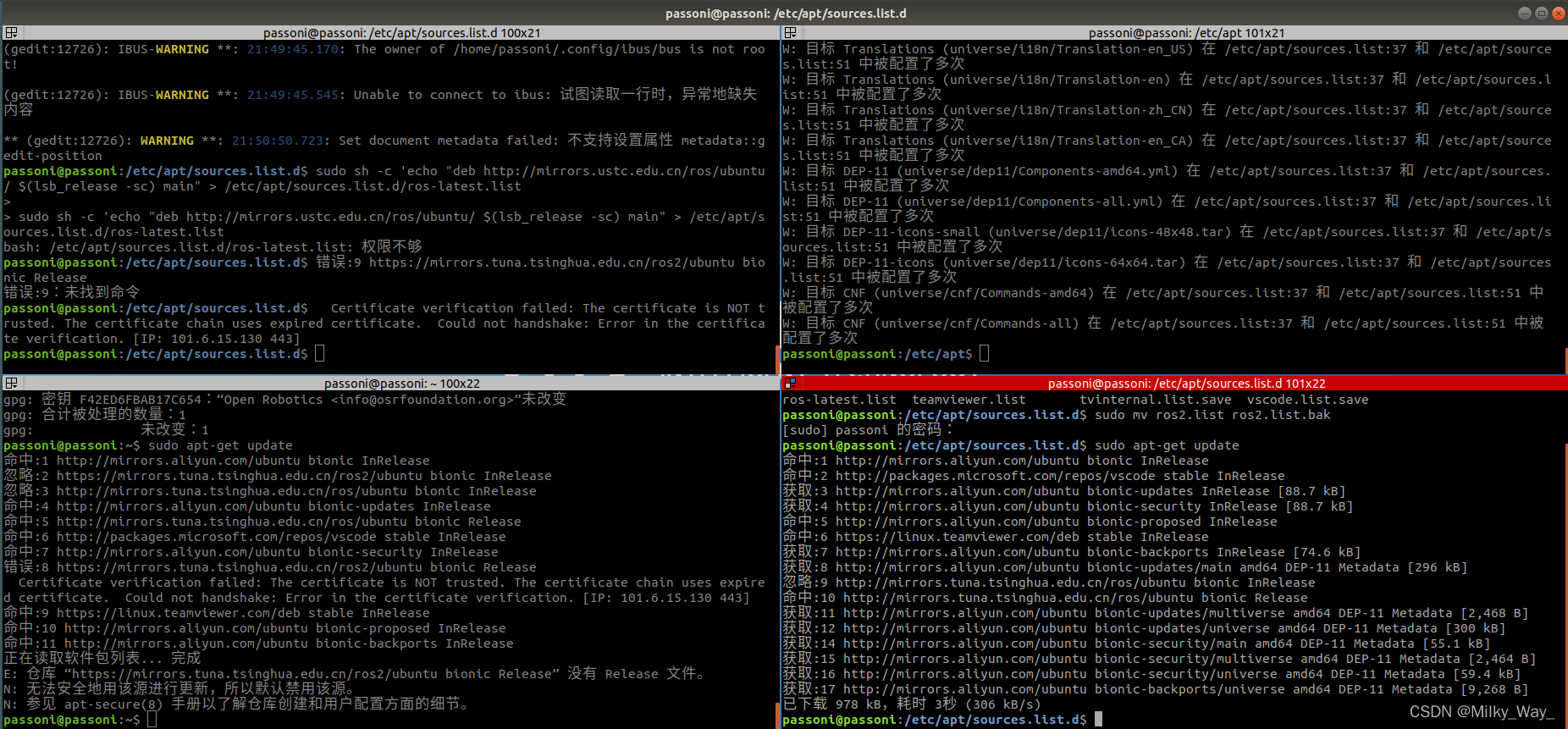
Task: Close the Terminator window
Action: click(x=1558, y=13)
